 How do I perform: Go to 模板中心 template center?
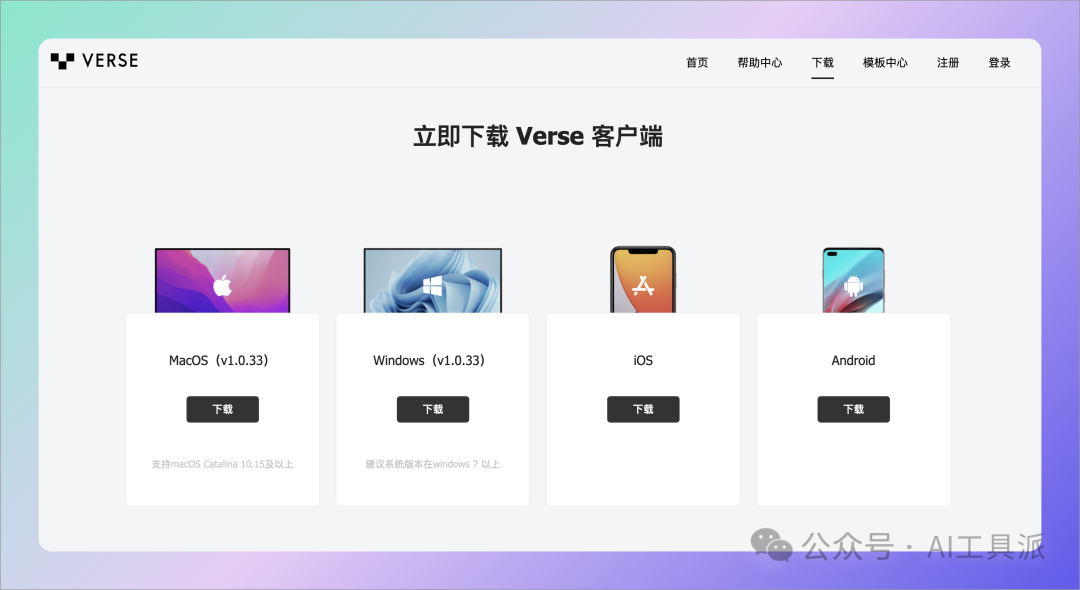point(885,63)
